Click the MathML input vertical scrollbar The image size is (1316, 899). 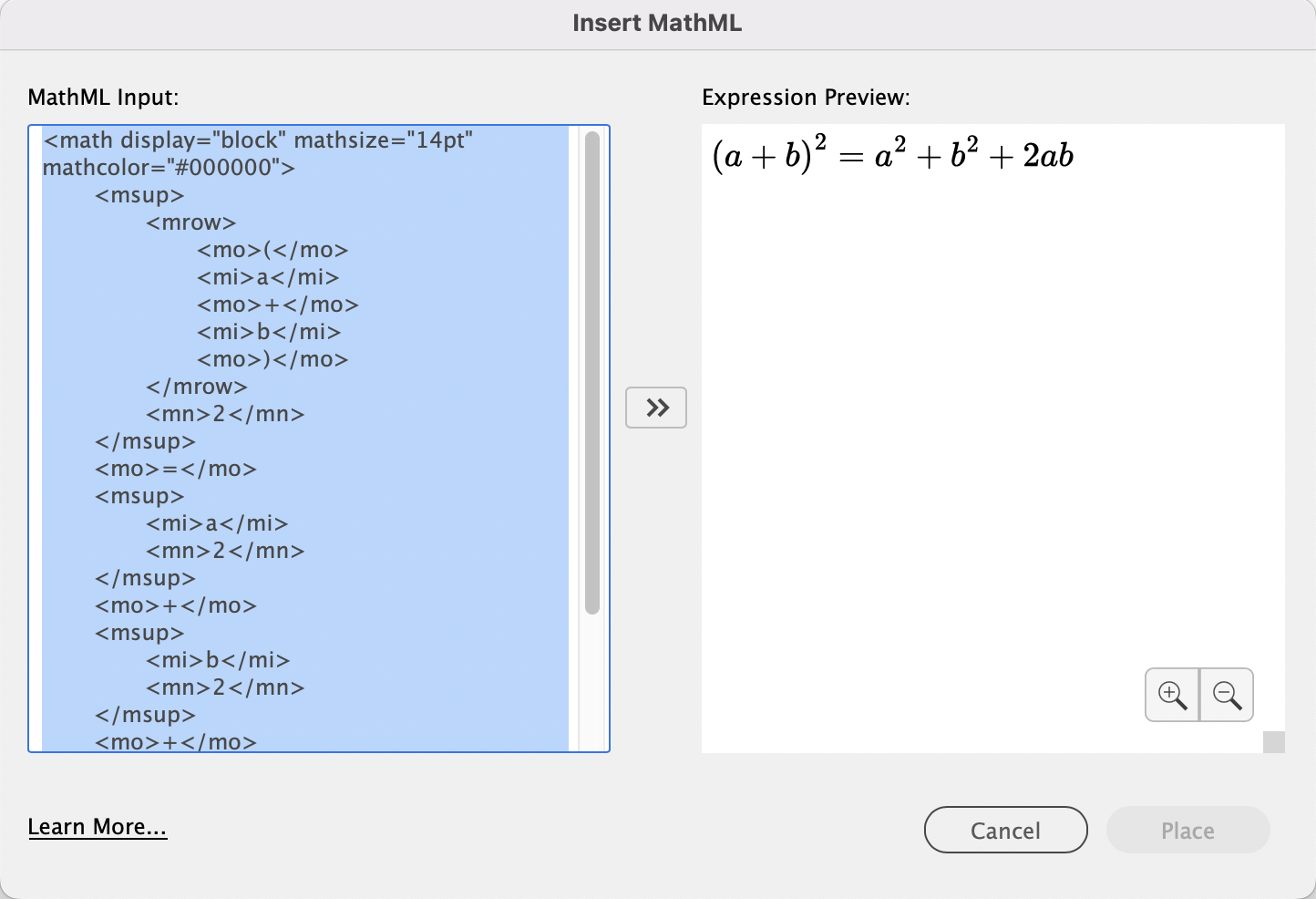tap(592, 372)
